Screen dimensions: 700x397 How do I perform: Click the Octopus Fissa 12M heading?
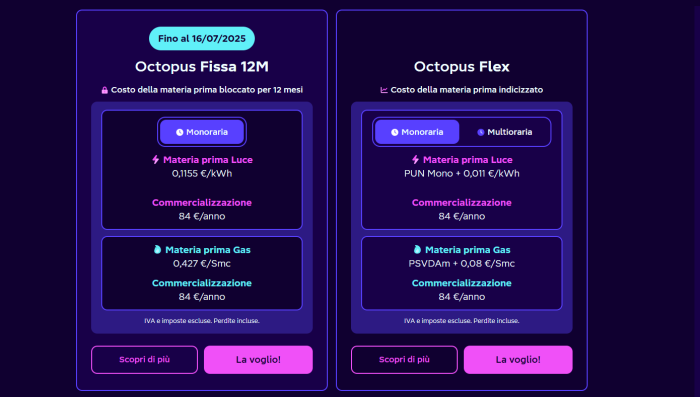(x=202, y=67)
